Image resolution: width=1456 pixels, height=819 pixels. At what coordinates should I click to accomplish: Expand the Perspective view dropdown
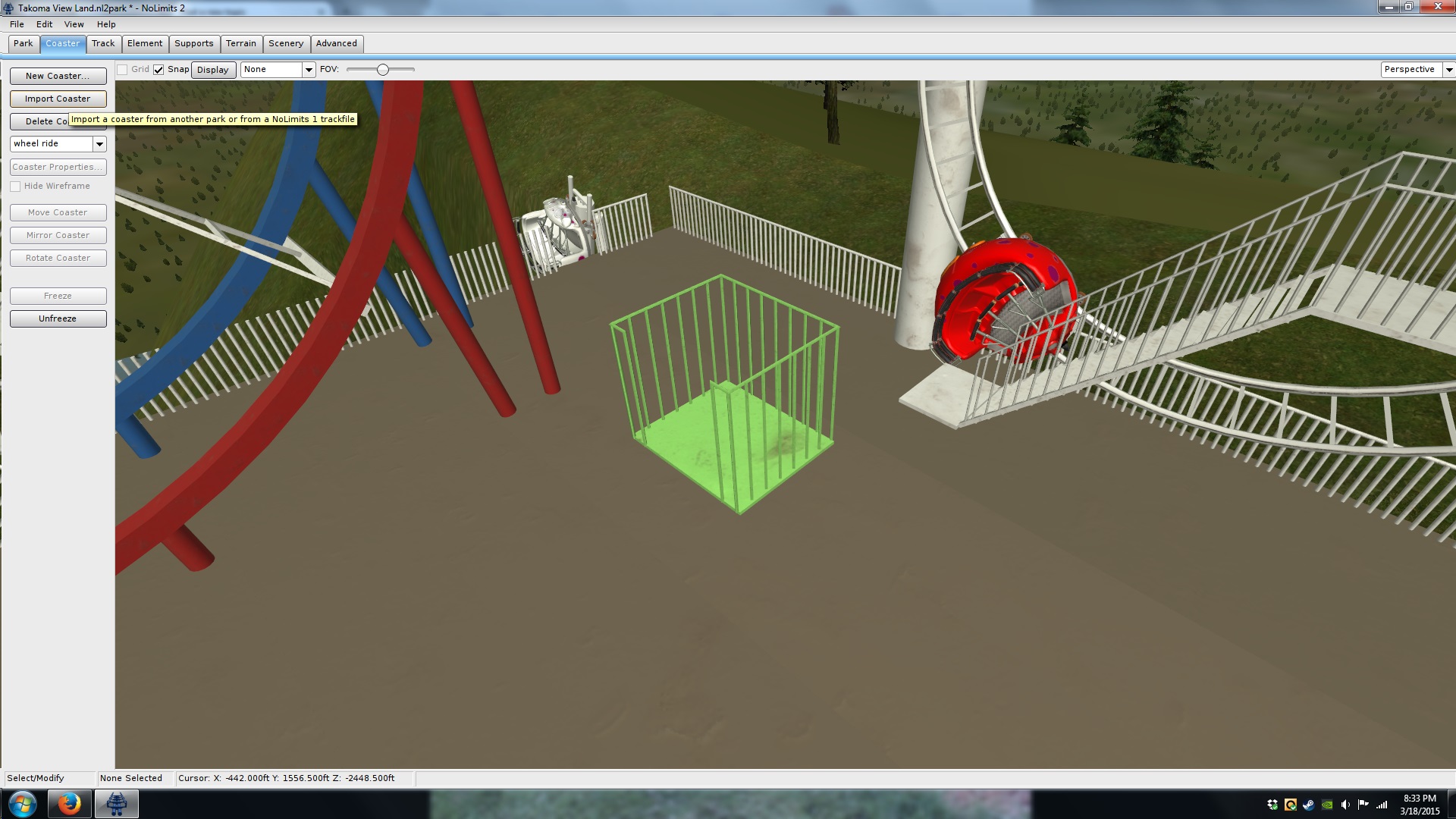click(1448, 70)
